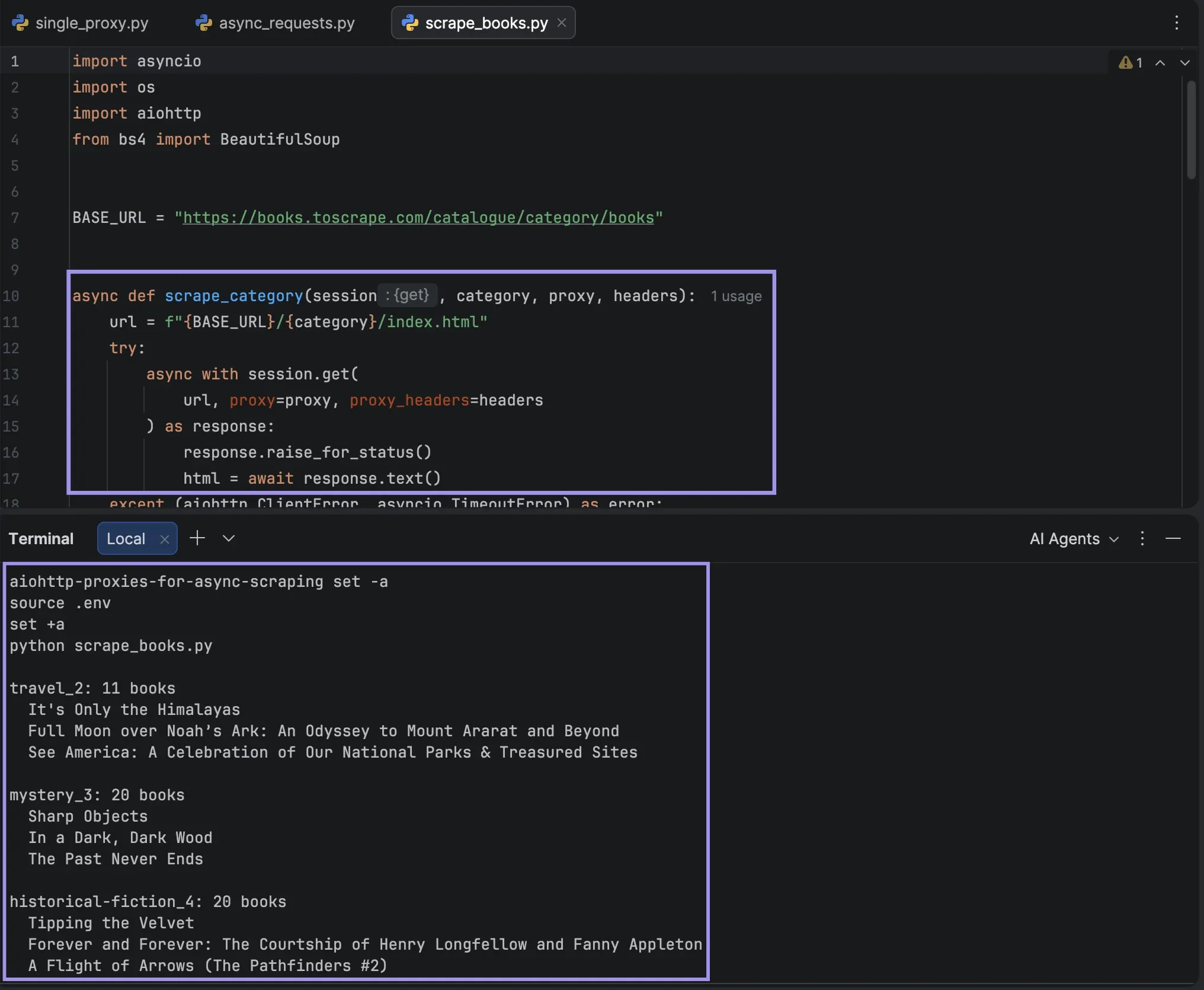Click the '1 usage' hint
1204x990 pixels.
click(736, 296)
